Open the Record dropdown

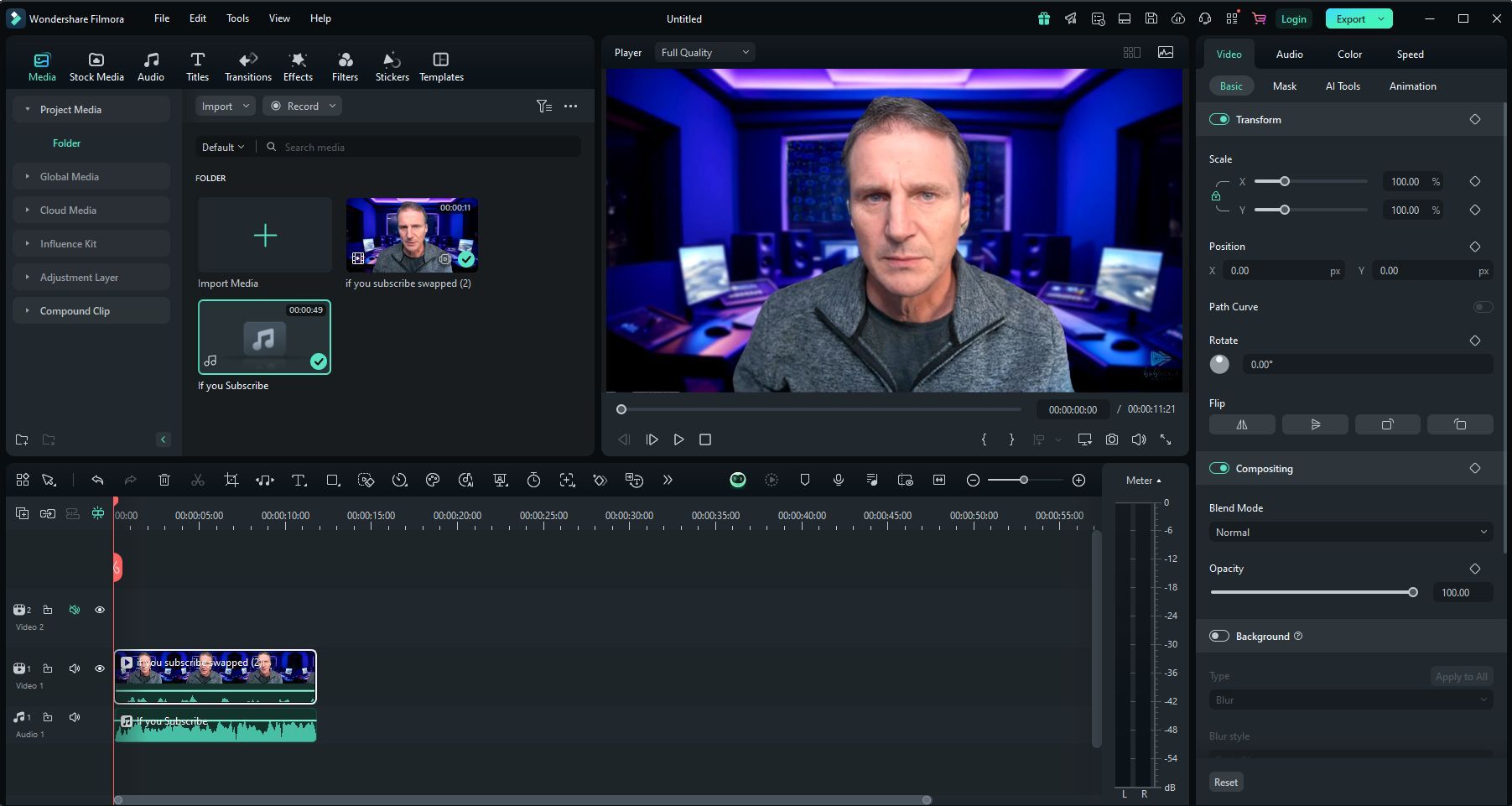point(302,106)
